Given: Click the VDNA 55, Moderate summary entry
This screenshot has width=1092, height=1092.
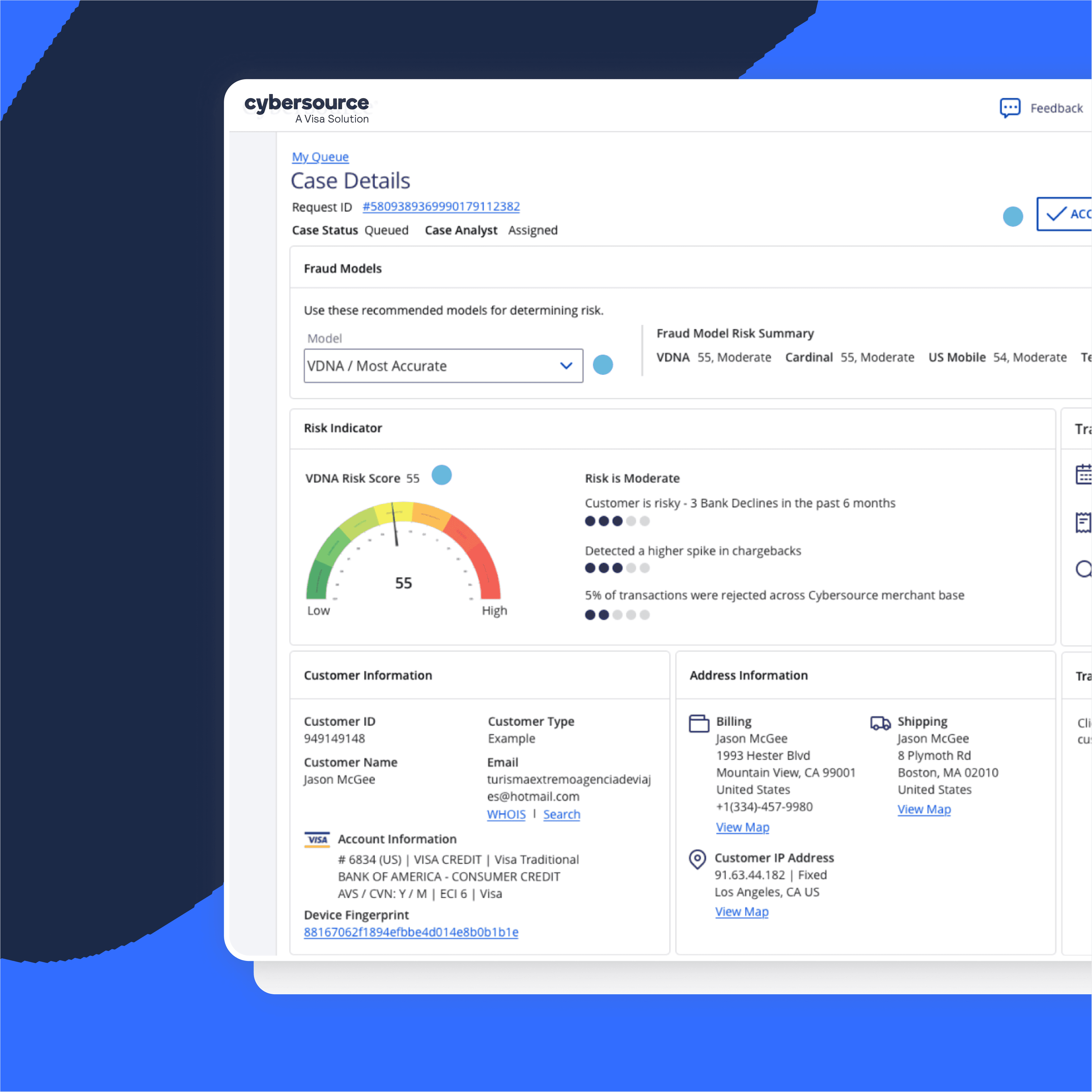Looking at the screenshot, I should click(713, 357).
